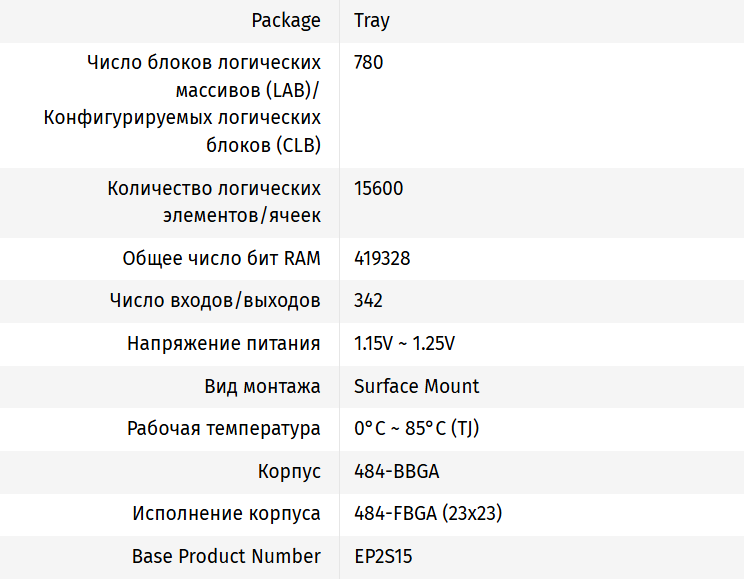Viewport: 744px width, 585px height.
Task: Click the 1.15V ~ 1.25V value
Action: click(x=405, y=343)
